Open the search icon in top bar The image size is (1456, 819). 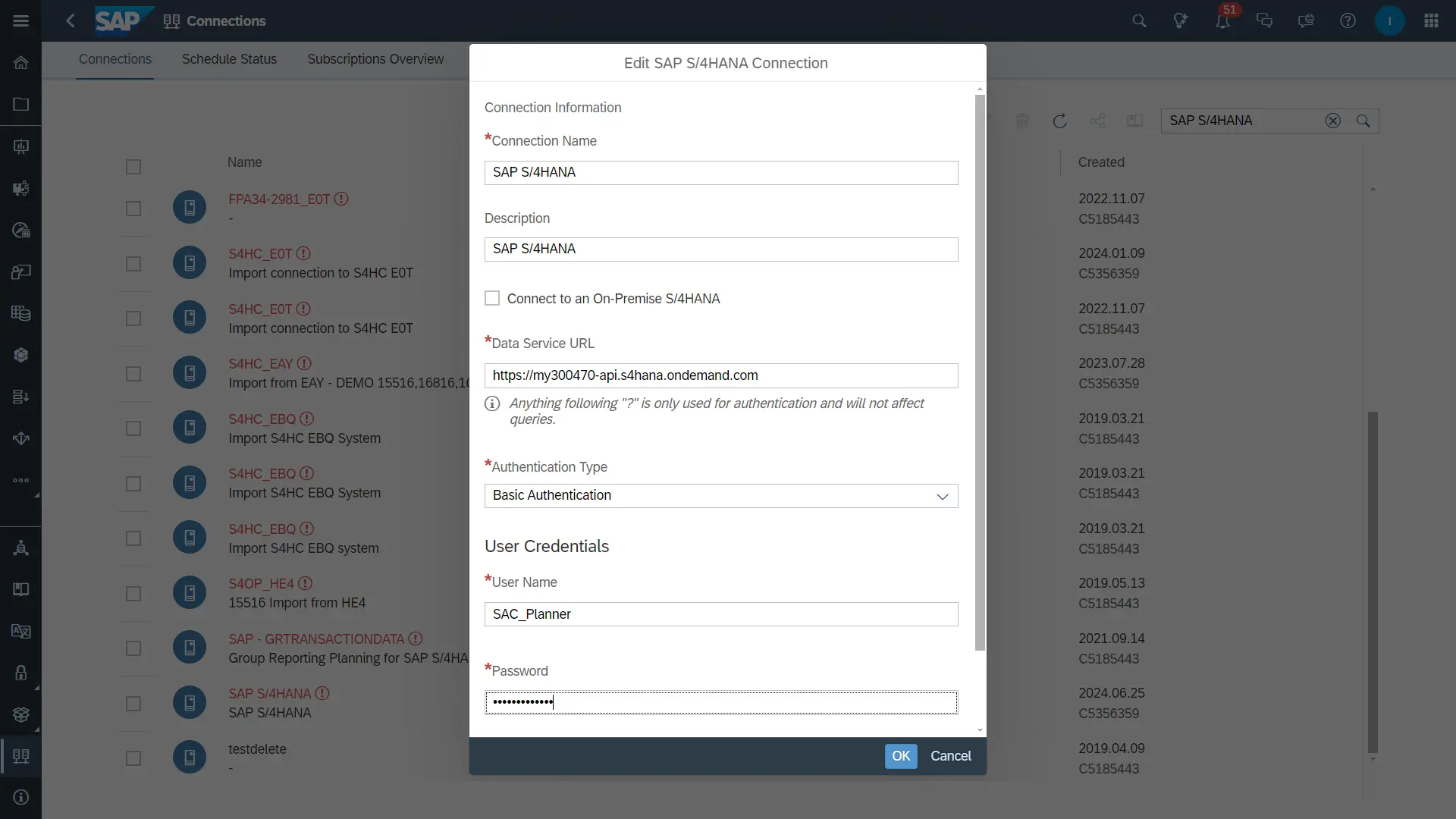coord(1139,20)
